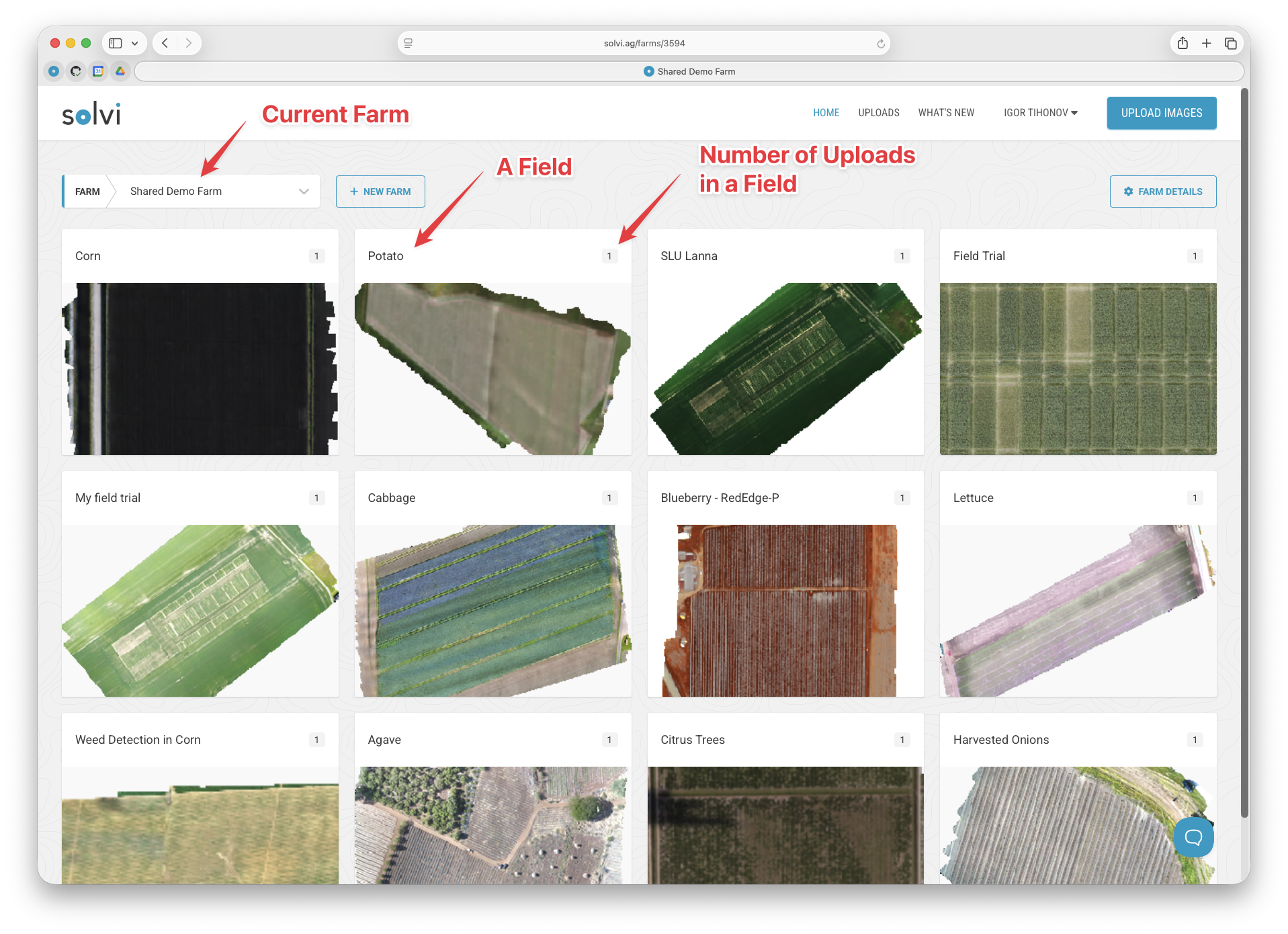Open the What's New section
1288x934 pixels.
946,113
